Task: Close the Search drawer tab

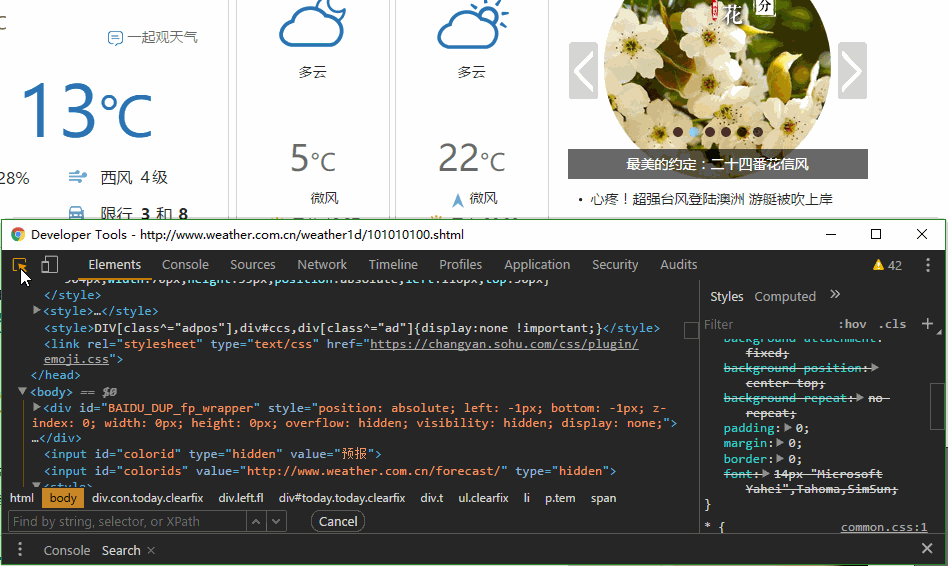Action: 151,550
